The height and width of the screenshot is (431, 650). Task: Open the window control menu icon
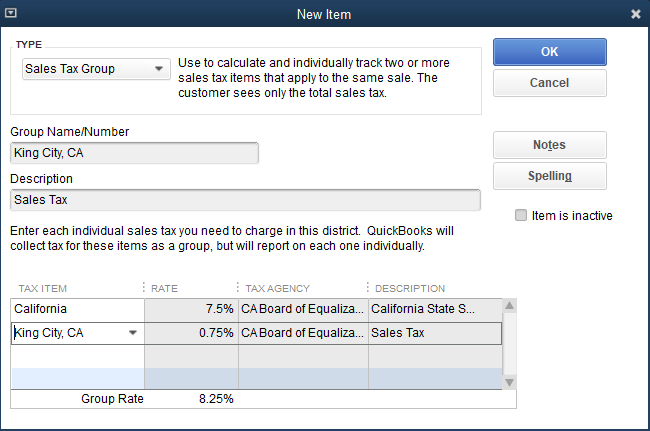coord(11,13)
